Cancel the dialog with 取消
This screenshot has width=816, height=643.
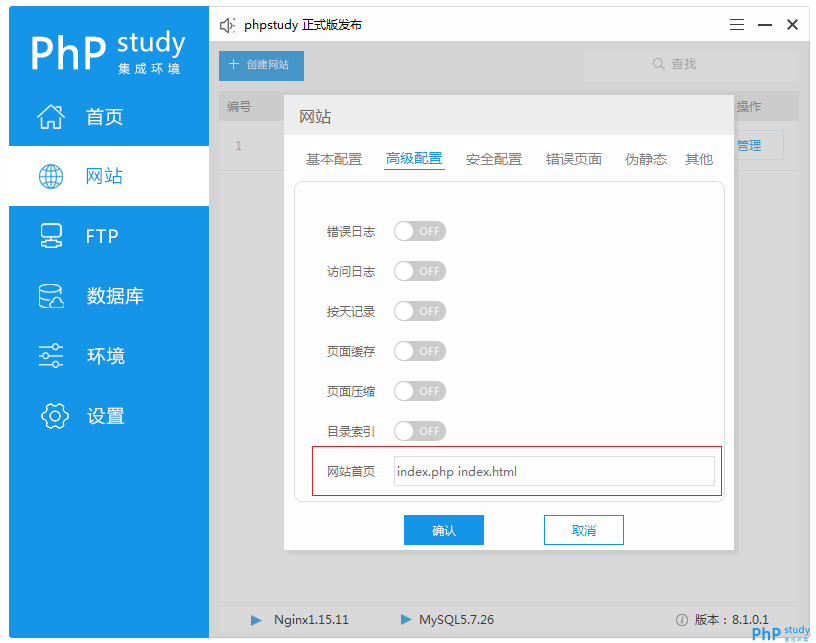[584, 530]
